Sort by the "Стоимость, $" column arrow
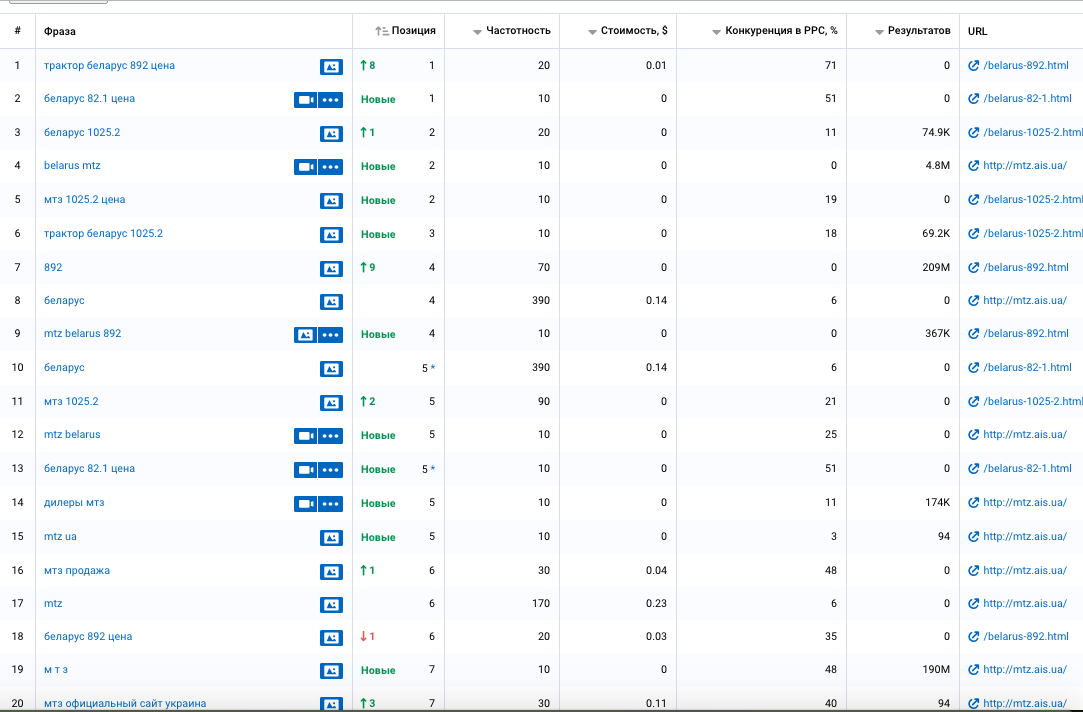 [592, 32]
